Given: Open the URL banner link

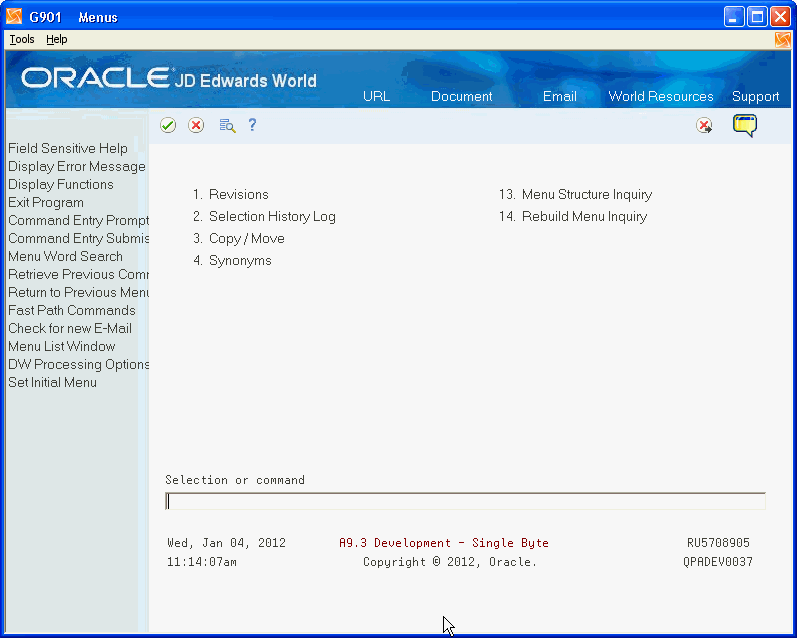Looking at the screenshot, I should 376,96.
